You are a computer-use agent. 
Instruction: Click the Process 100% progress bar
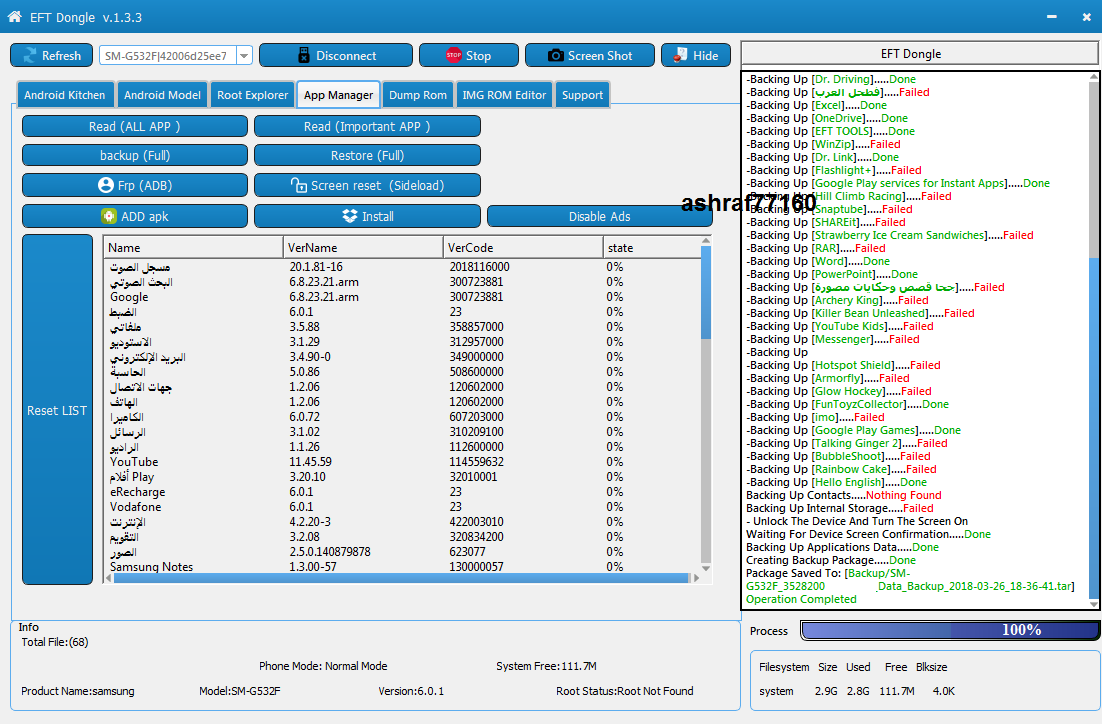pos(950,630)
